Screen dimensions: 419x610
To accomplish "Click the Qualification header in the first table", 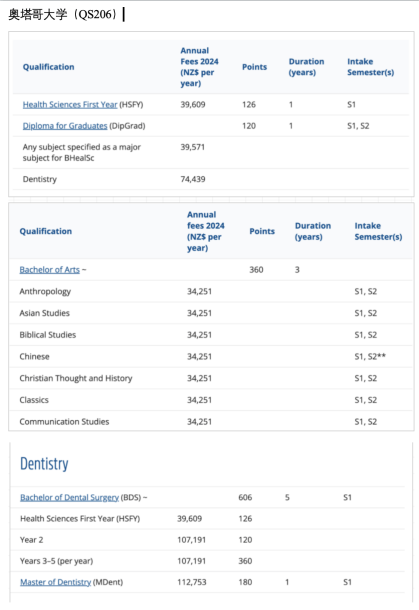I will tap(48, 67).
